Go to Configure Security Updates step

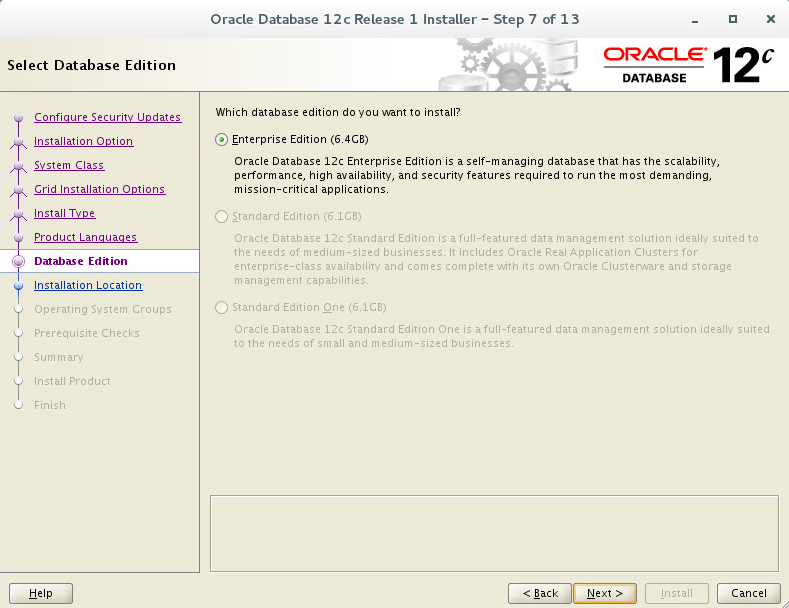point(107,117)
